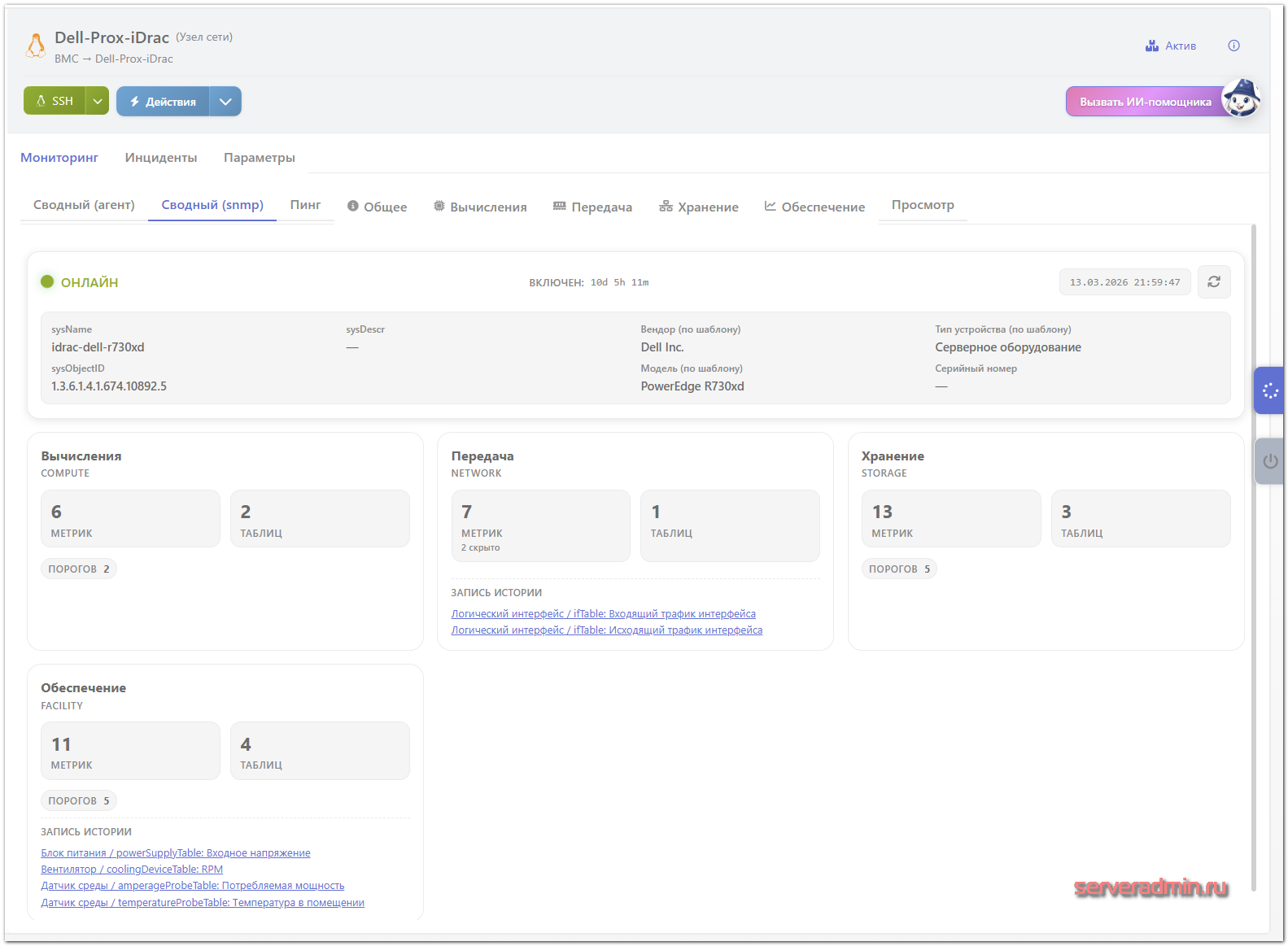
Task: Click the refresh icon beside the timestamp
Action: coord(1213,281)
